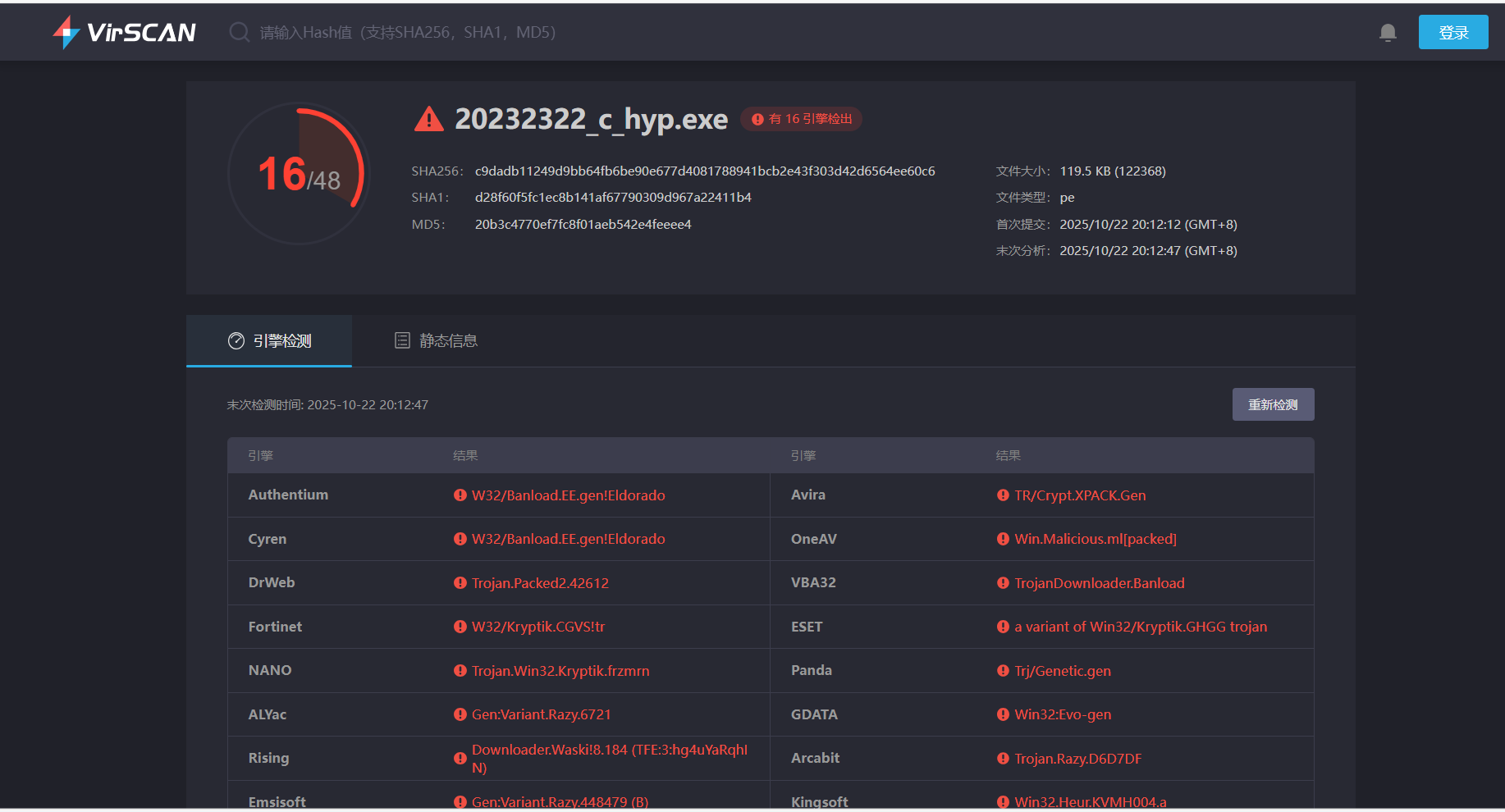Click the 有 16 引擎检出 badge

(802, 119)
